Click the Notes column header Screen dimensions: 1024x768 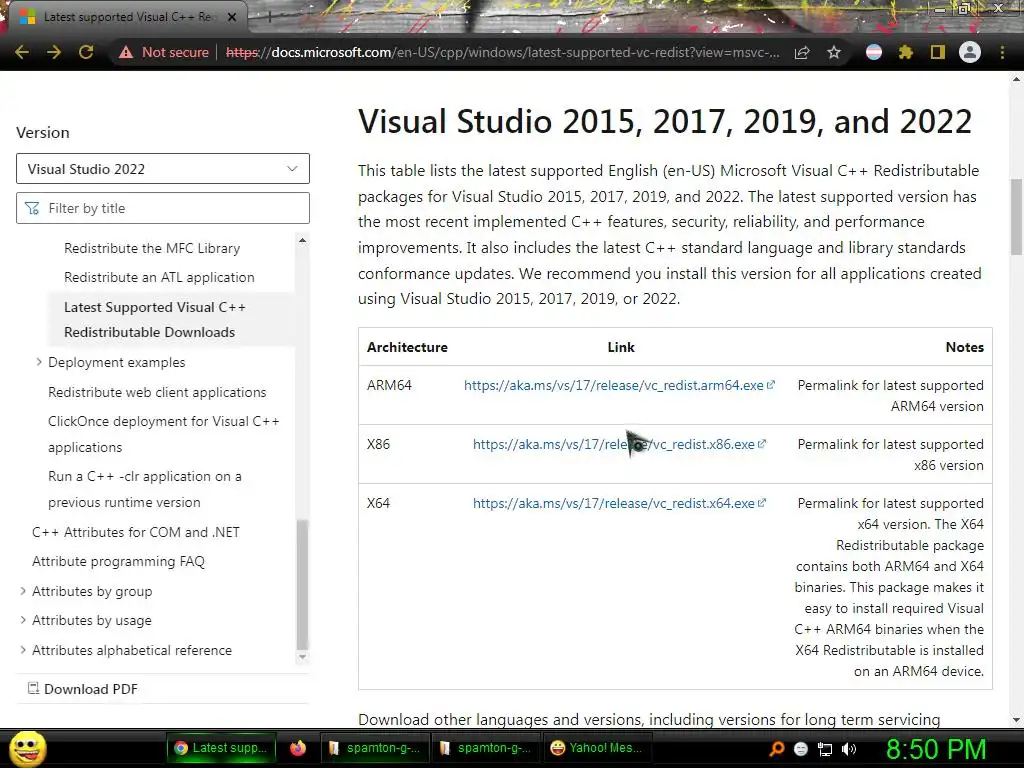tap(965, 347)
